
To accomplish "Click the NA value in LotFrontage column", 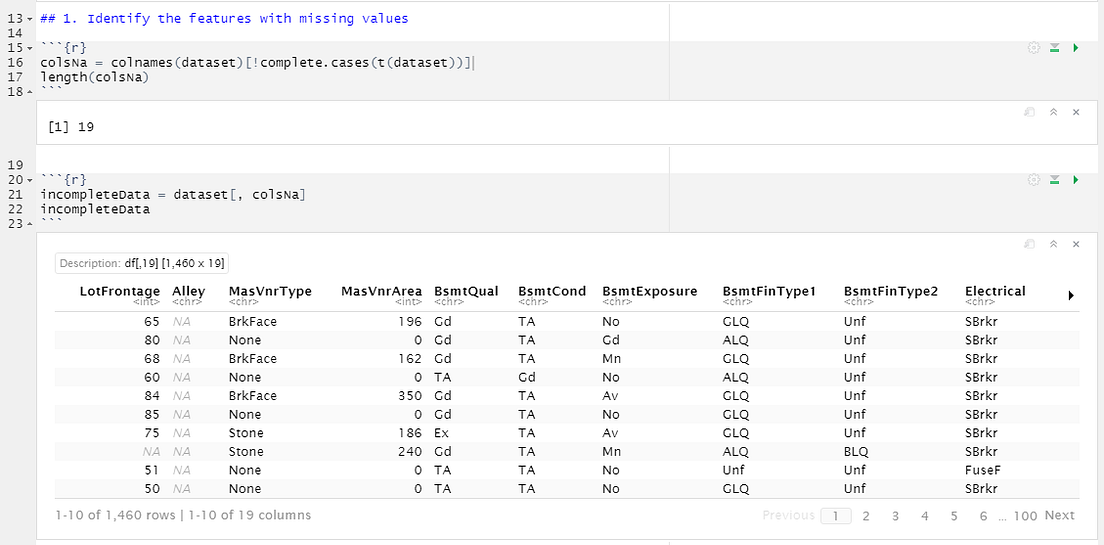I will click(153, 451).
